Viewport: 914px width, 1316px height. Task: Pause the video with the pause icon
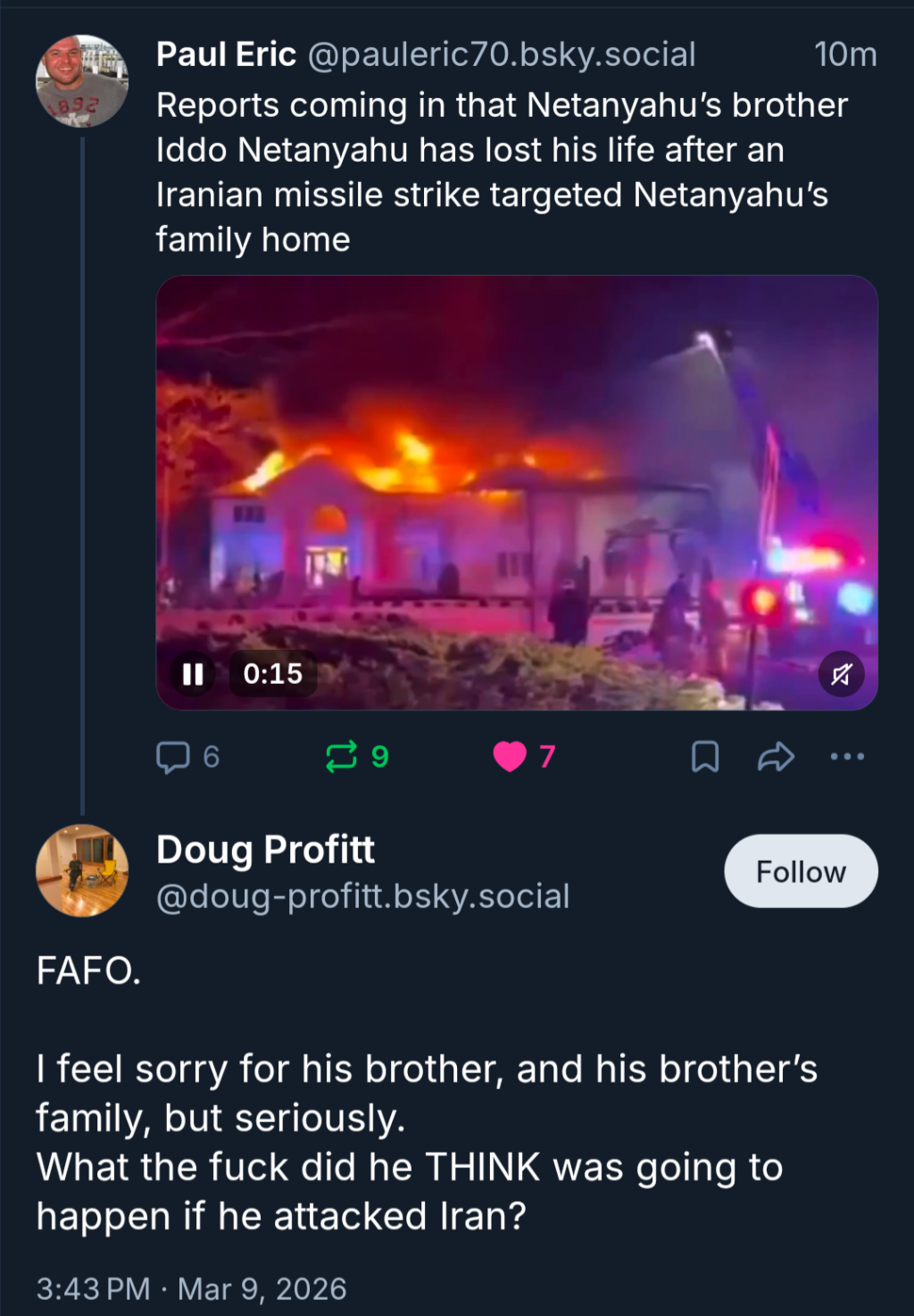click(193, 675)
